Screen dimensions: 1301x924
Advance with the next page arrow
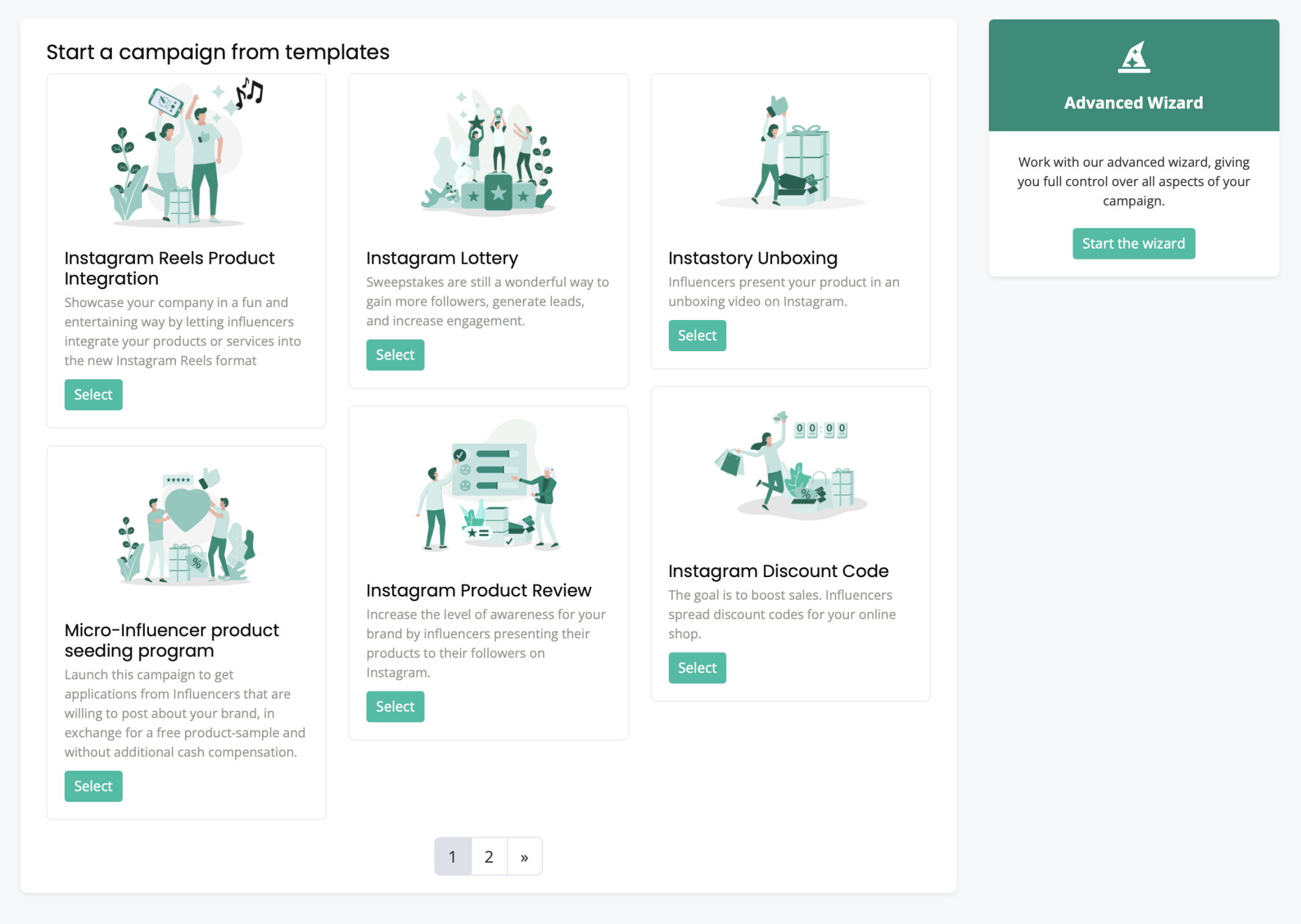point(524,856)
